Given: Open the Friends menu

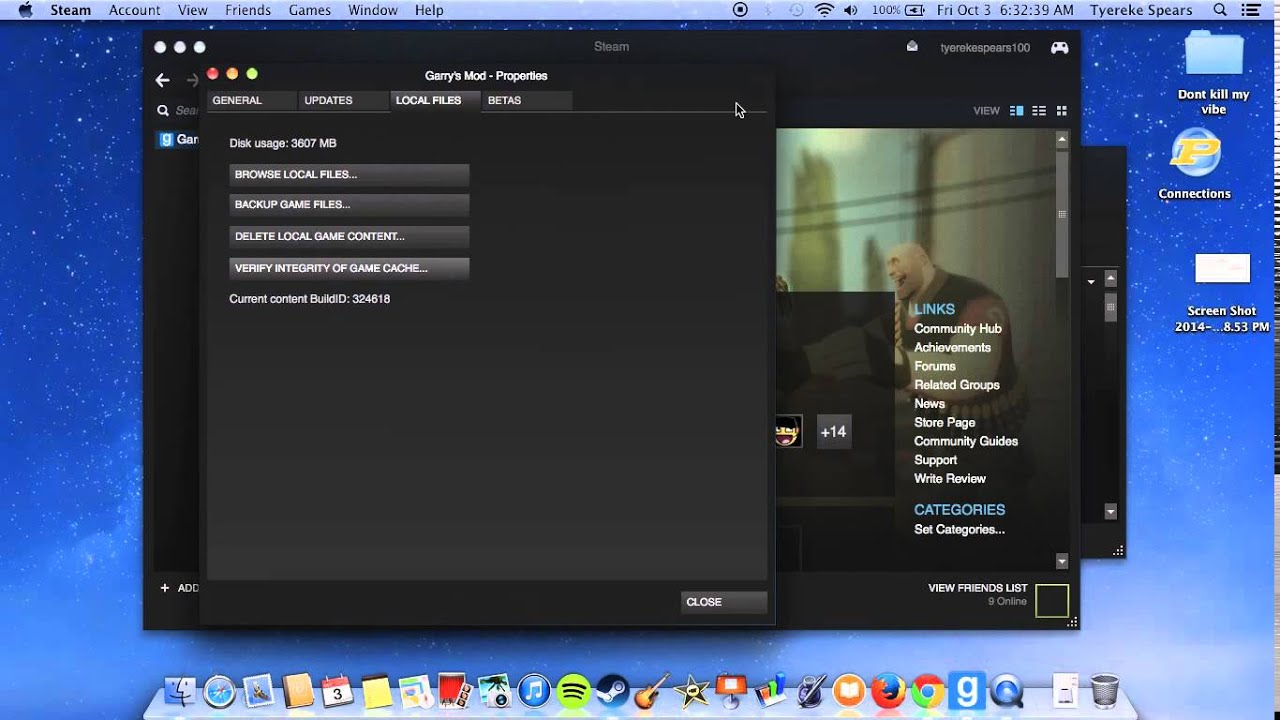Looking at the screenshot, I should [248, 10].
